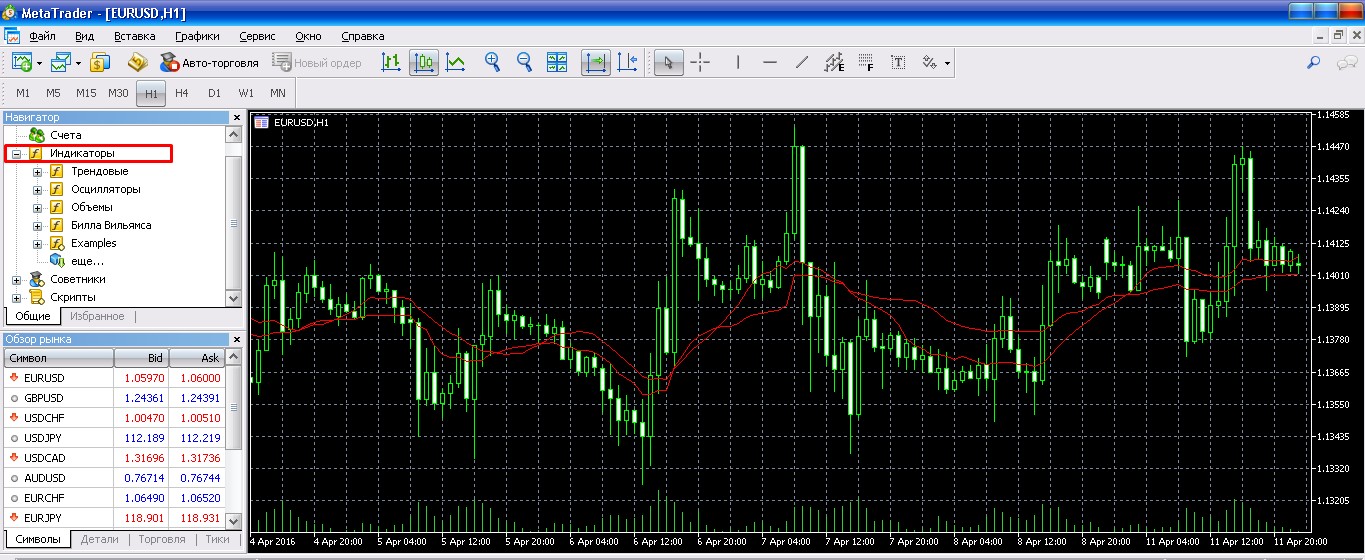Switch chart to bar chart mode
The height and width of the screenshot is (560, 1365).
click(x=392, y=63)
